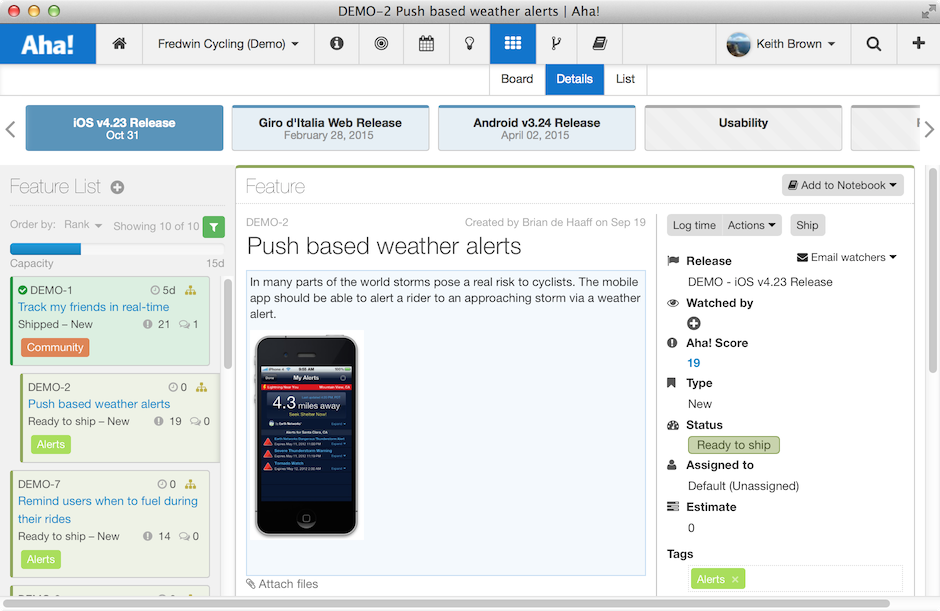940x611 pixels.
Task: Click the Type value New
Action: point(700,404)
